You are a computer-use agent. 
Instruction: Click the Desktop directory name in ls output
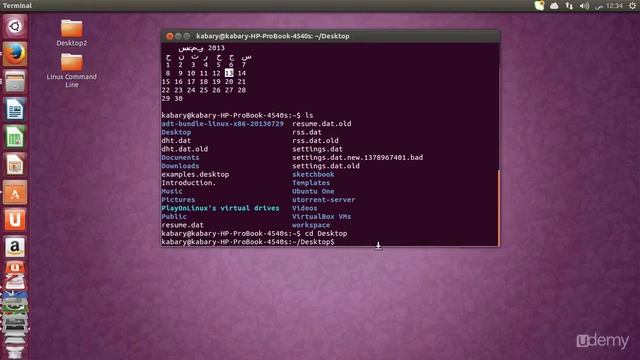[176, 132]
